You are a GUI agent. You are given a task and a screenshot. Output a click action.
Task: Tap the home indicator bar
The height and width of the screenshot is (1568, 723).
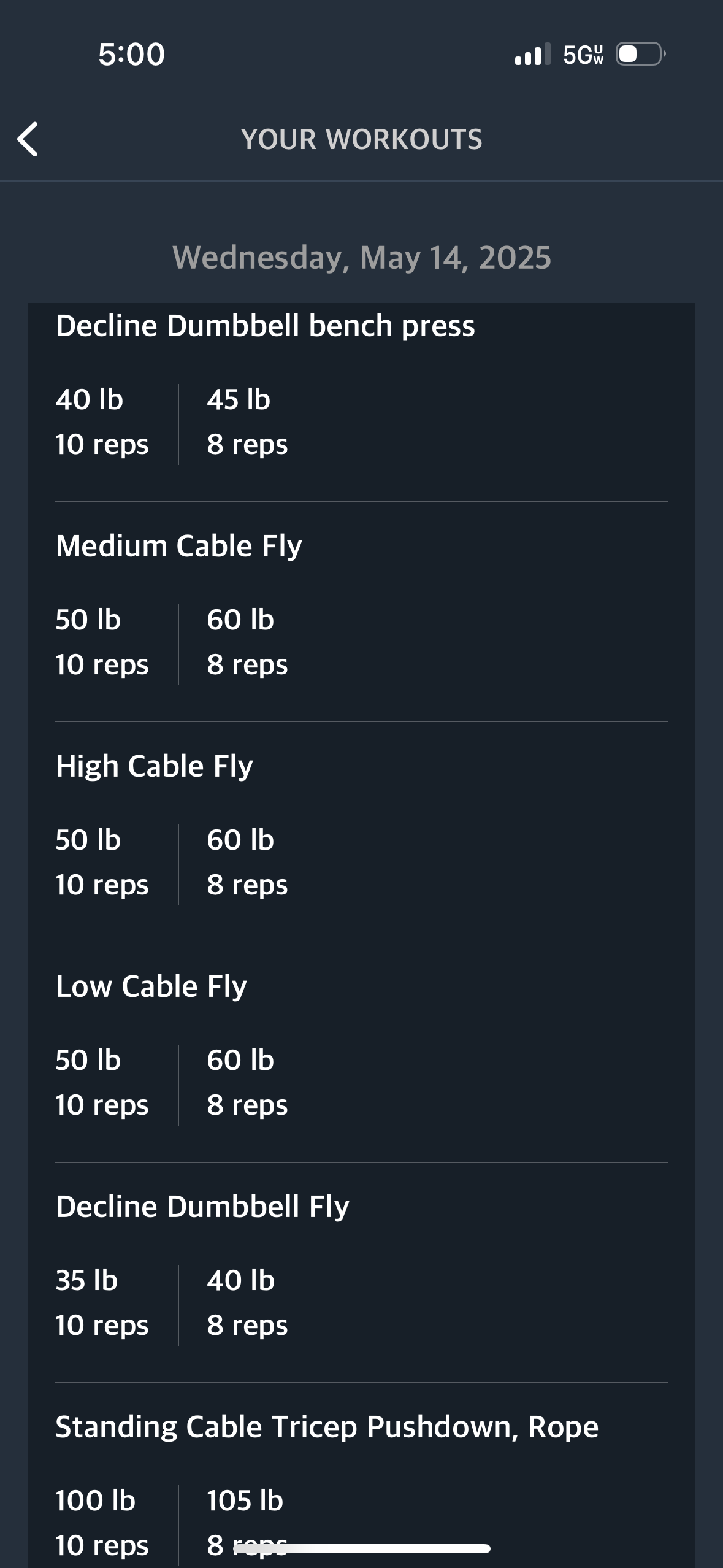click(x=362, y=1548)
